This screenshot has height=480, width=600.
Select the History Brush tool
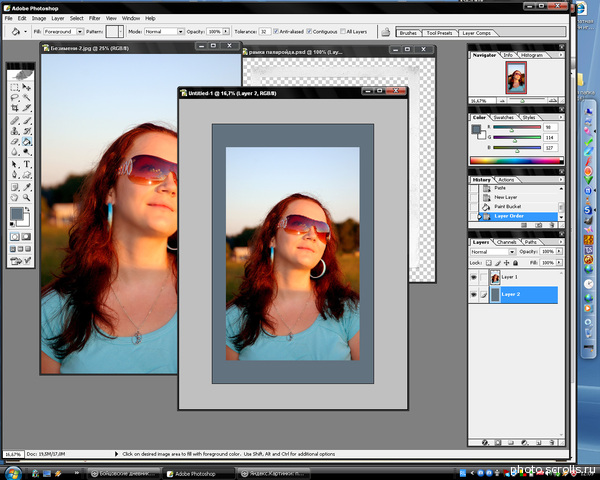point(26,131)
